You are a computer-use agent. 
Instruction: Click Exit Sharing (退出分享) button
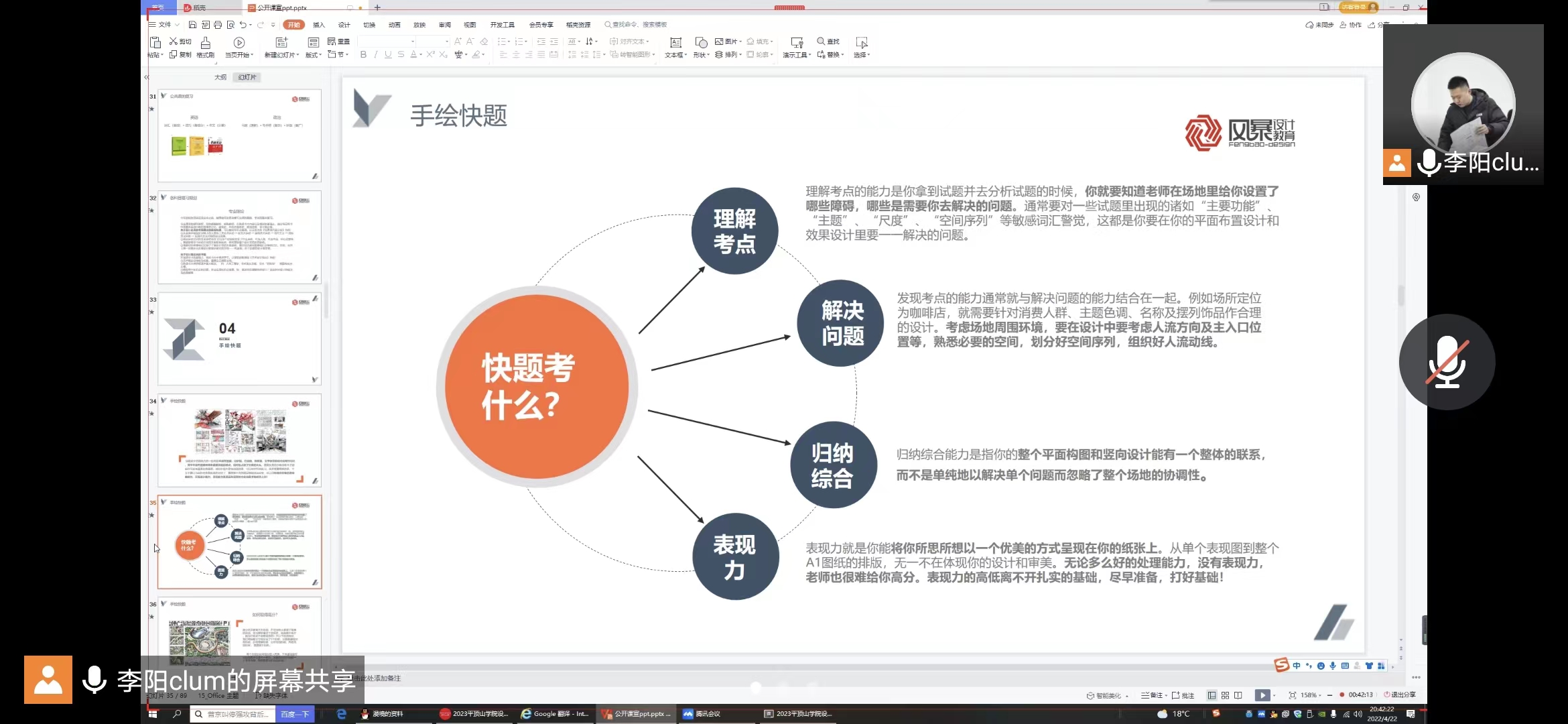tap(1400, 695)
